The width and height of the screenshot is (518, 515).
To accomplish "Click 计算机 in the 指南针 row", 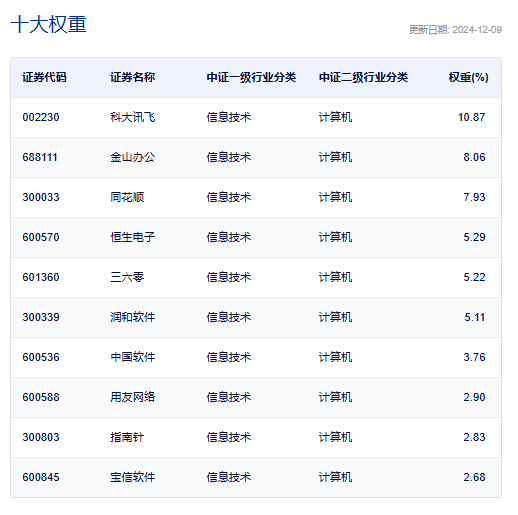I will (335, 437).
